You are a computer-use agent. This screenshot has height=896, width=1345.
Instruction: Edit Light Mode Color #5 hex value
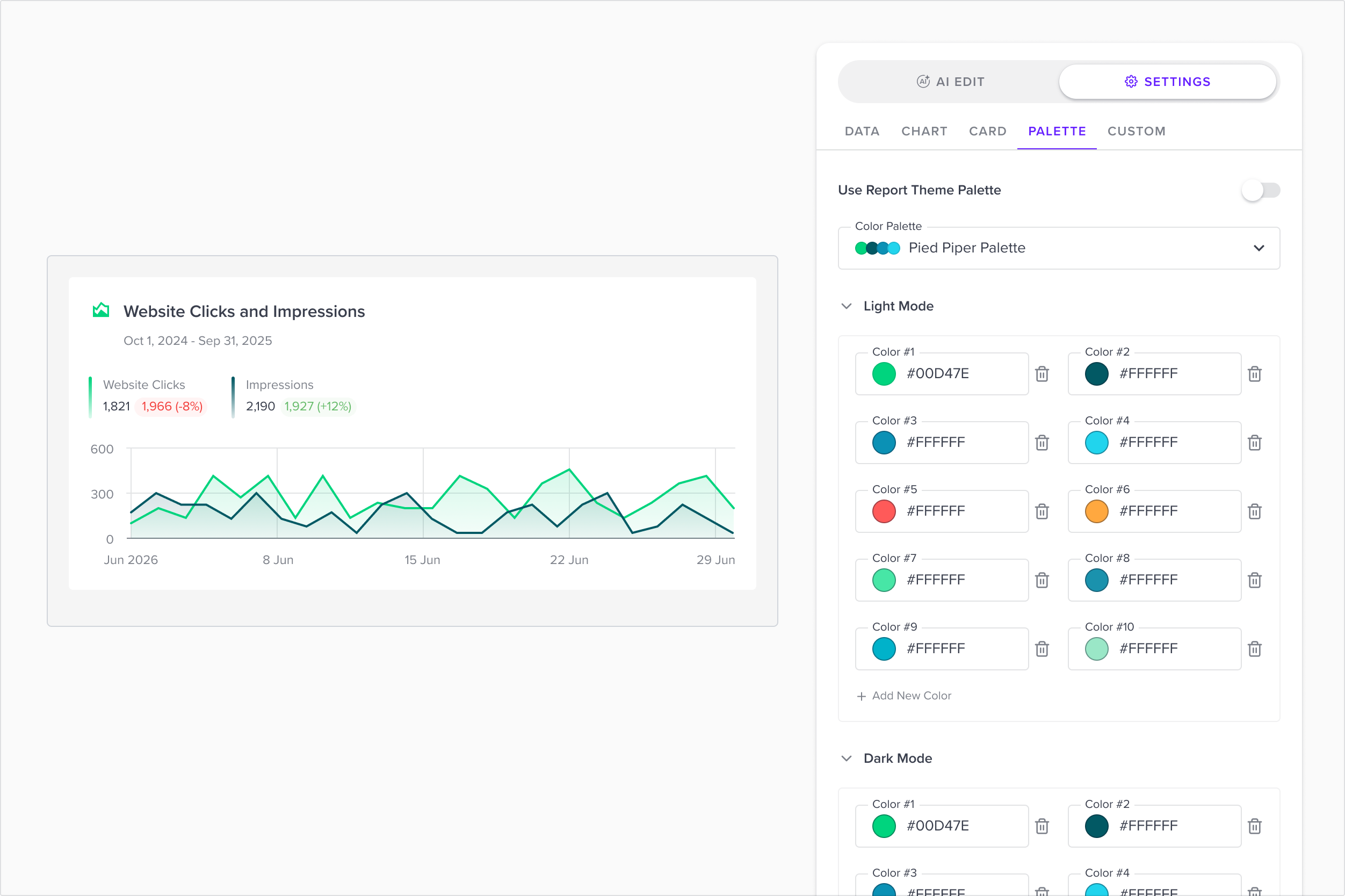(x=936, y=511)
